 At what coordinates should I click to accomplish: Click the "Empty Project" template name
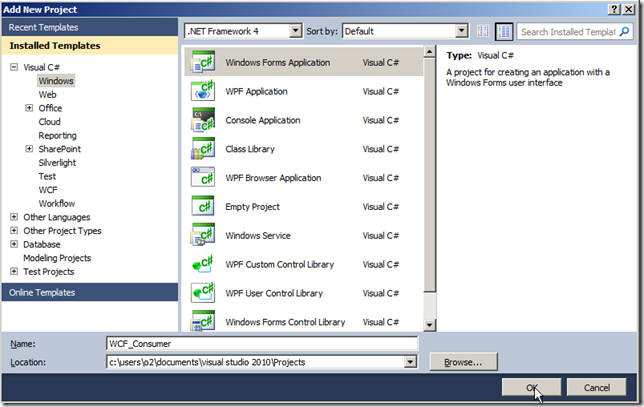[x=252, y=207]
